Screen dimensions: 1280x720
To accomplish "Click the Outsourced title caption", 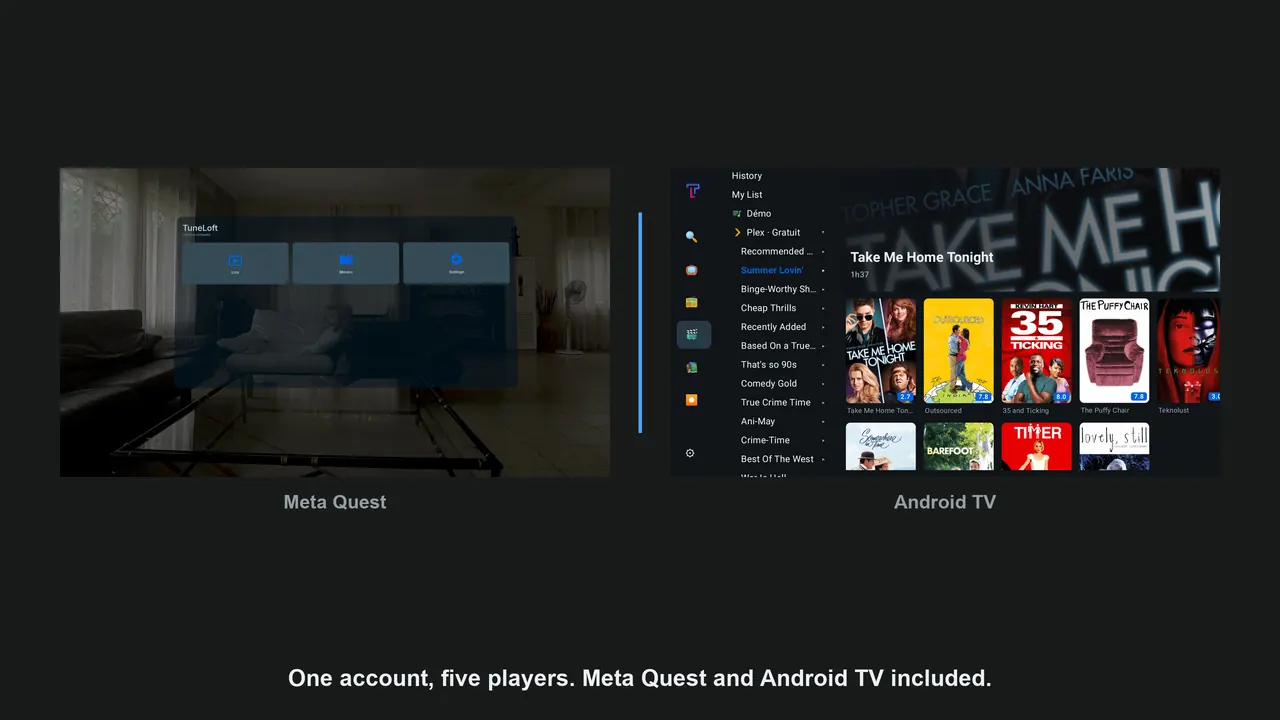I will (x=943, y=410).
